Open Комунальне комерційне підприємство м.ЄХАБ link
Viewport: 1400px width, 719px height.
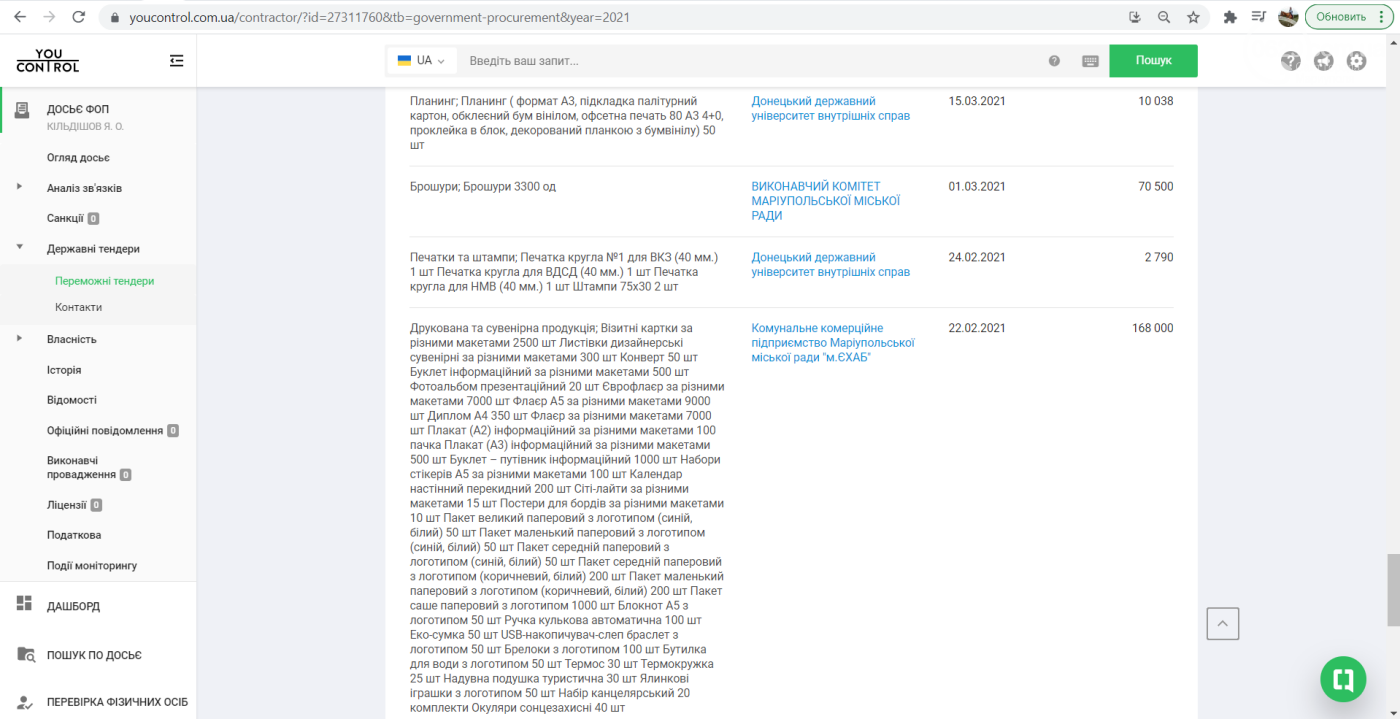[833, 343]
